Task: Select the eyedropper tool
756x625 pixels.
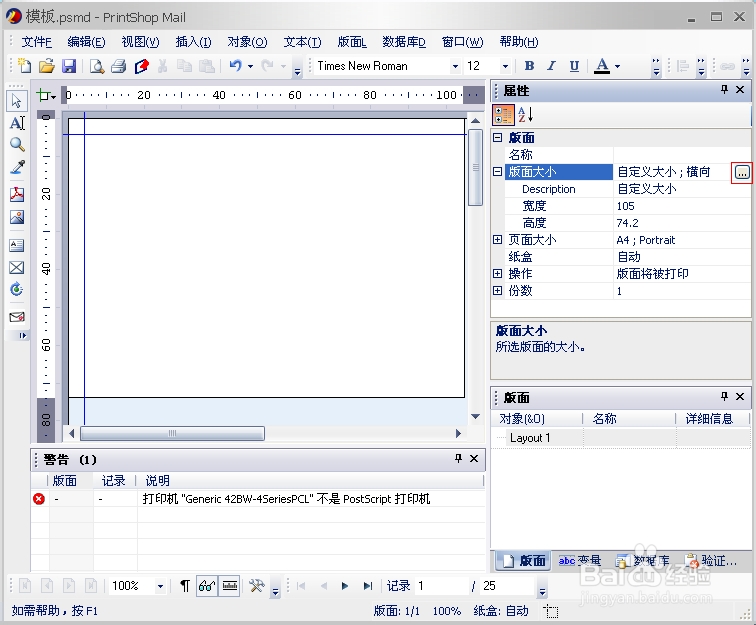Action: point(16,167)
